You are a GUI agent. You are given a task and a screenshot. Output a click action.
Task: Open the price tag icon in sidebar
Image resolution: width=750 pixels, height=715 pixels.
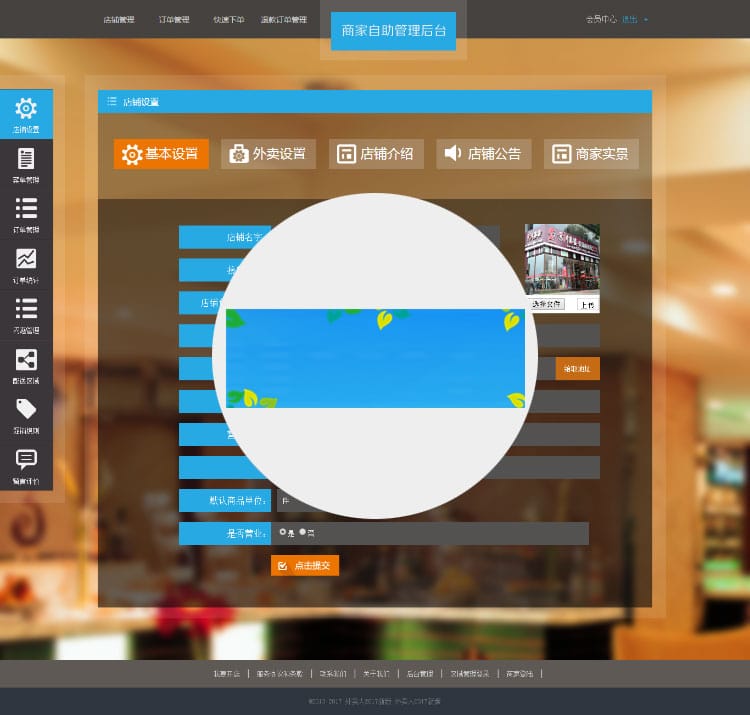[x=26, y=409]
